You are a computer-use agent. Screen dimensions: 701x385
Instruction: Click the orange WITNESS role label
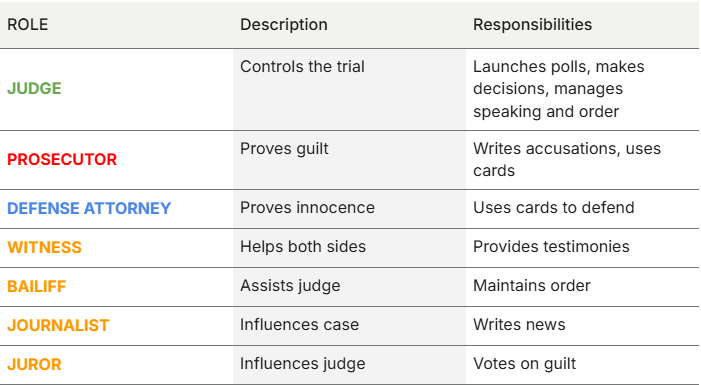44,247
